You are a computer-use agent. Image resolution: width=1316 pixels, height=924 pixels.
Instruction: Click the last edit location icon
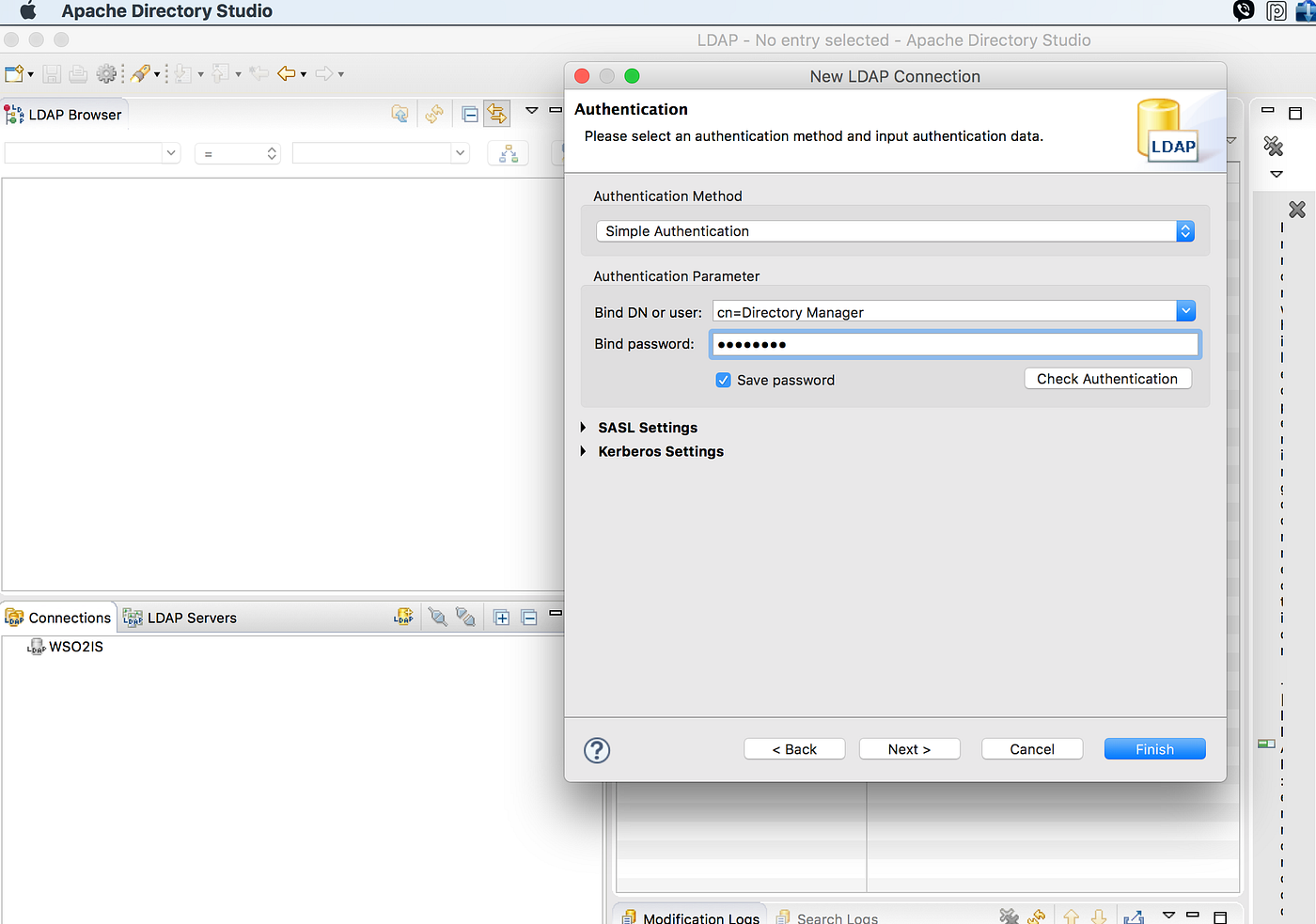point(259,74)
